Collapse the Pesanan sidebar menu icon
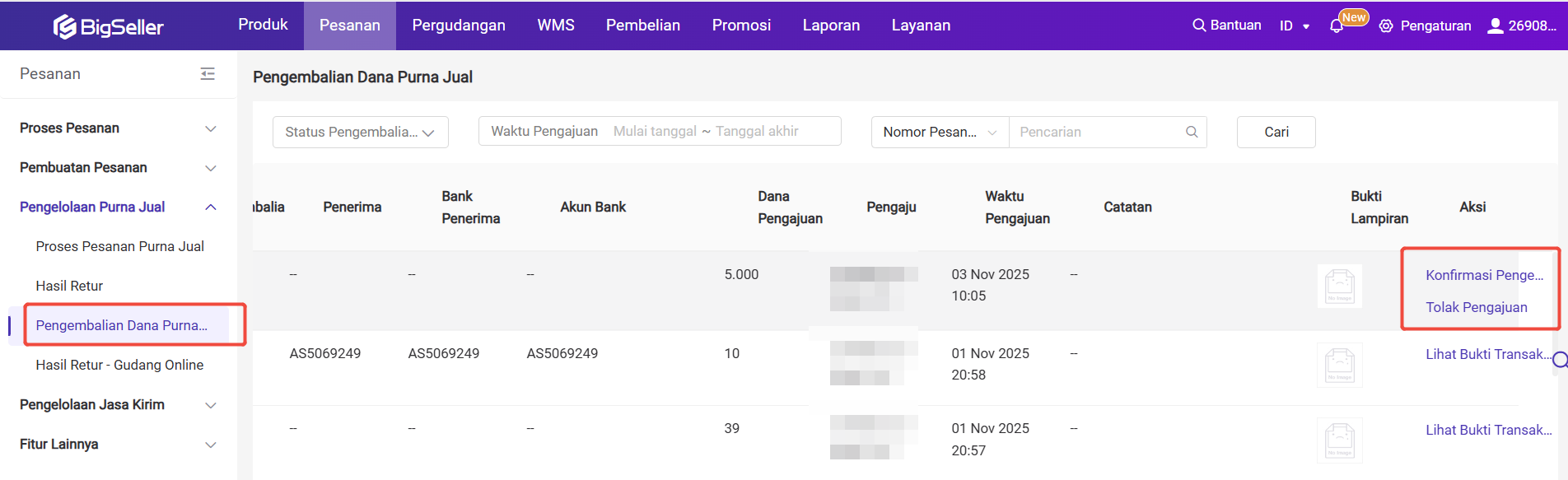The height and width of the screenshot is (480, 1568). tap(208, 74)
